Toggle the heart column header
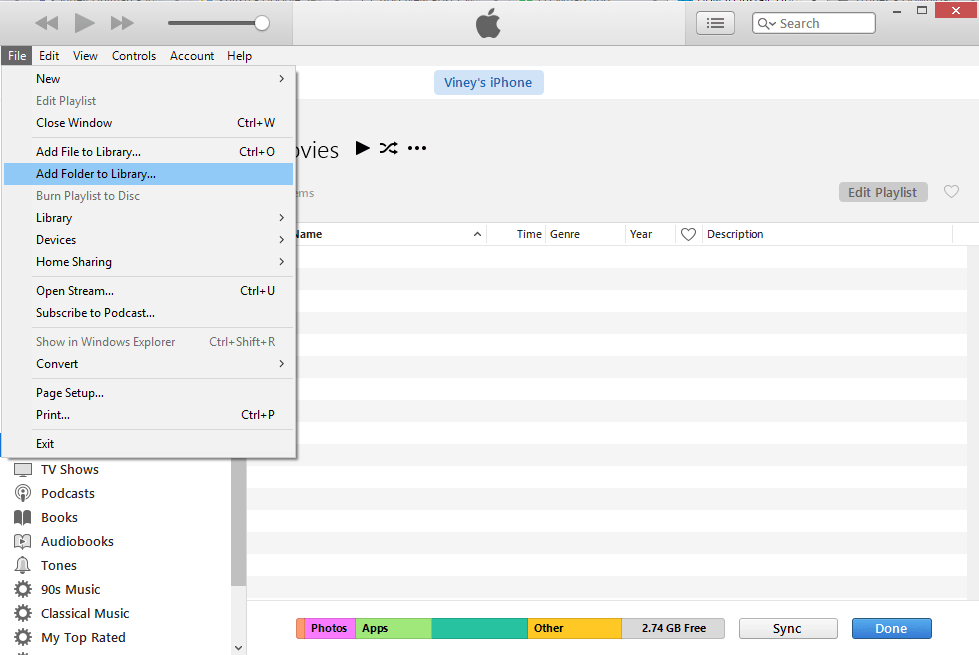This screenshot has width=979, height=655. coord(688,233)
